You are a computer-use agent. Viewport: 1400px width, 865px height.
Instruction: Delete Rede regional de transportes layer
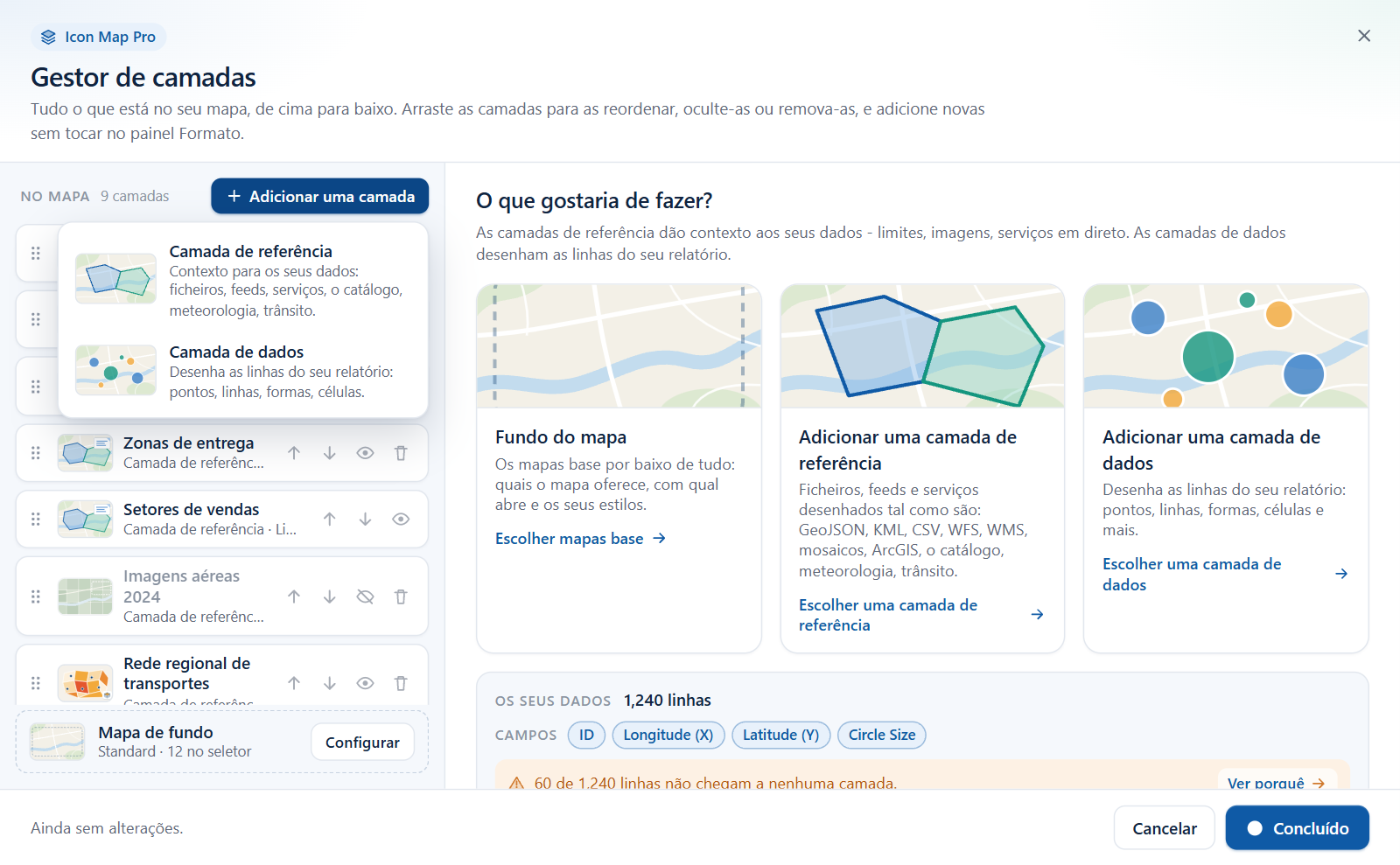point(401,683)
